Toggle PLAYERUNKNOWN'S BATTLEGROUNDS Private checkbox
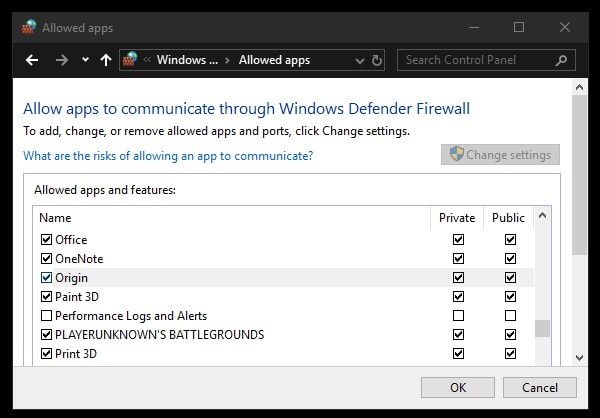The image size is (600, 418). 458,335
